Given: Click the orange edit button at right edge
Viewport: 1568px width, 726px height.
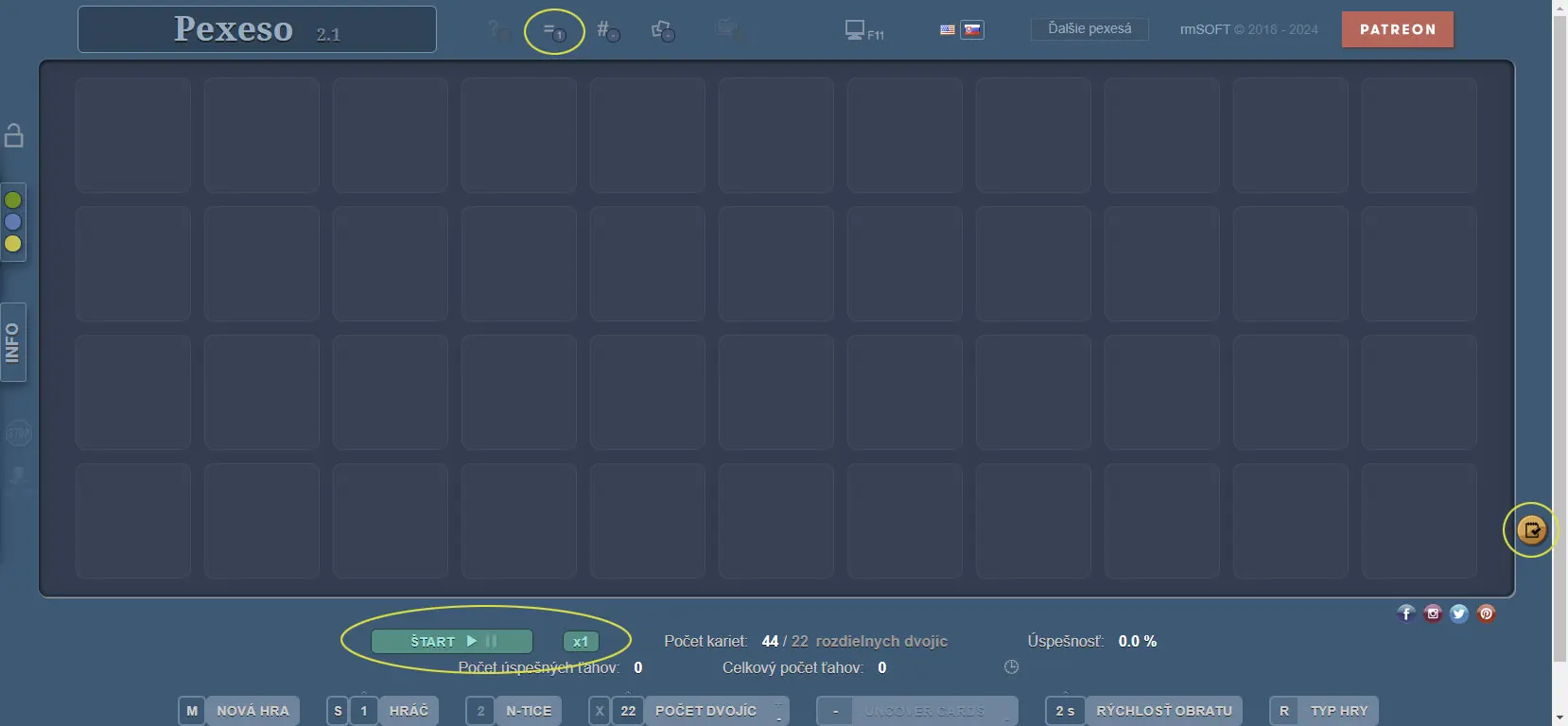Looking at the screenshot, I should tap(1531, 530).
